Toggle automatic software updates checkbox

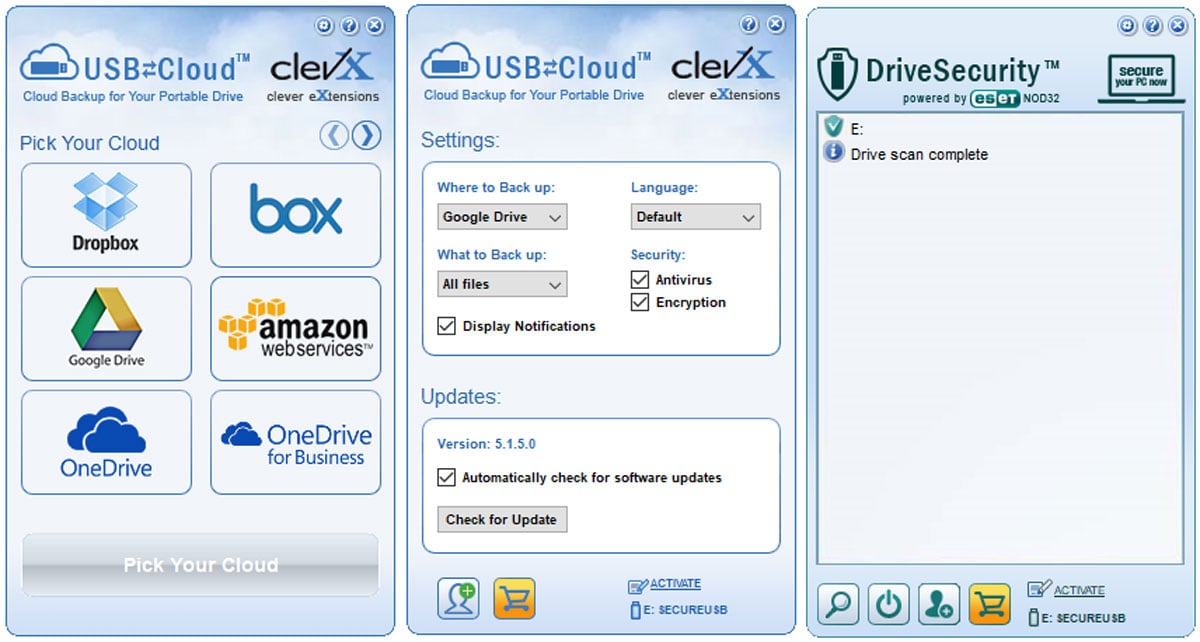coord(447,478)
